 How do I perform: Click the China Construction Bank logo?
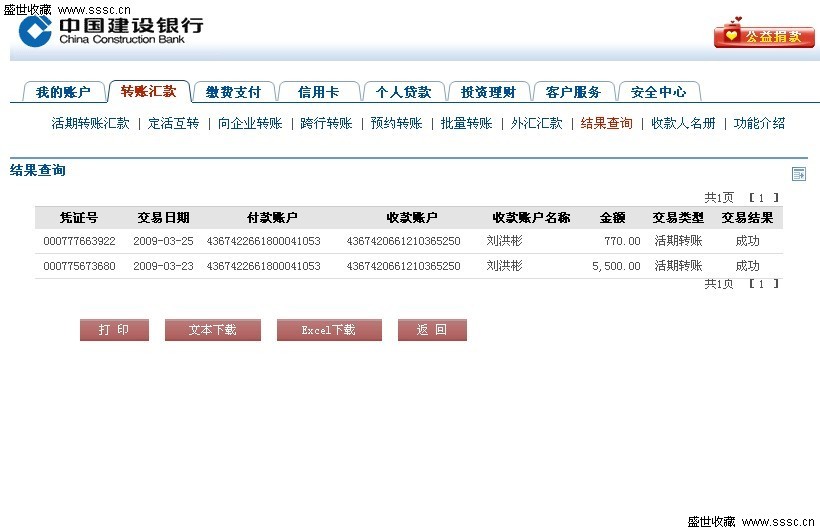coord(111,31)
